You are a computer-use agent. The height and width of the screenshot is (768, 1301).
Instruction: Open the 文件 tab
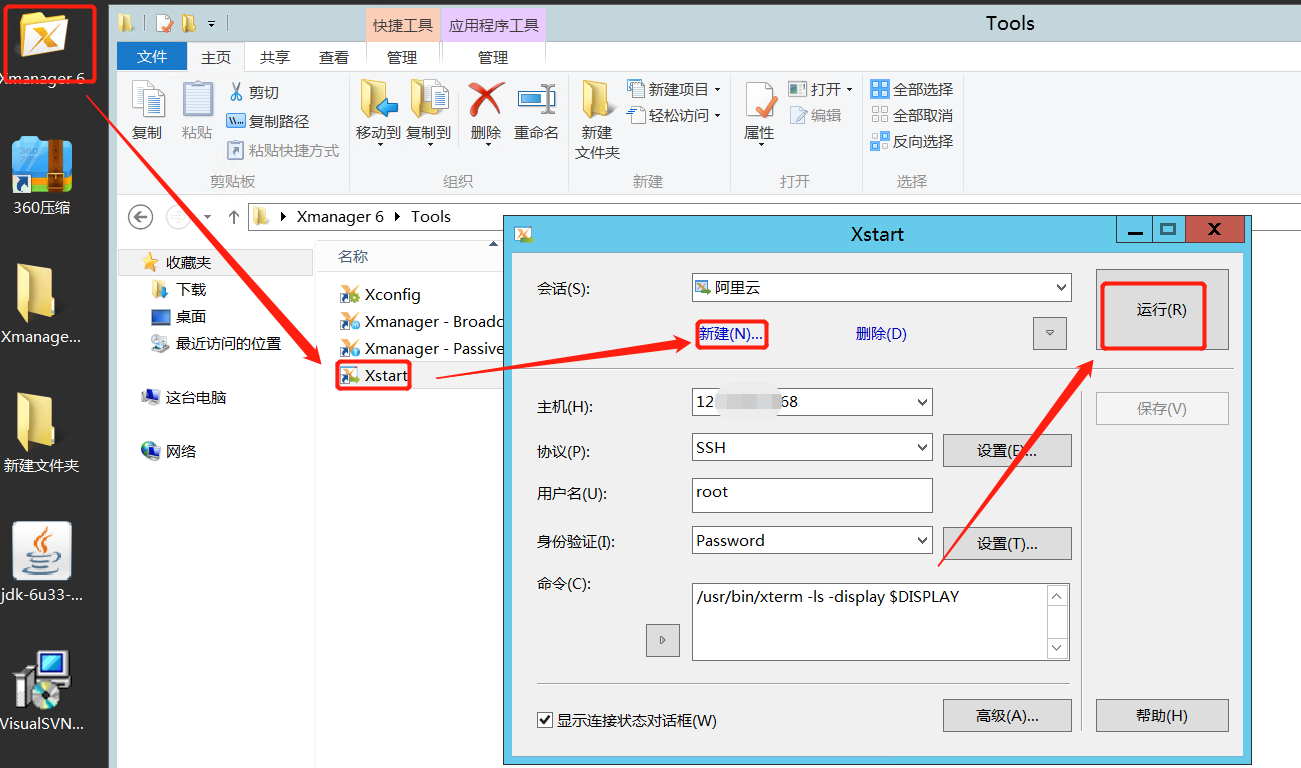[x=152, y=57]
